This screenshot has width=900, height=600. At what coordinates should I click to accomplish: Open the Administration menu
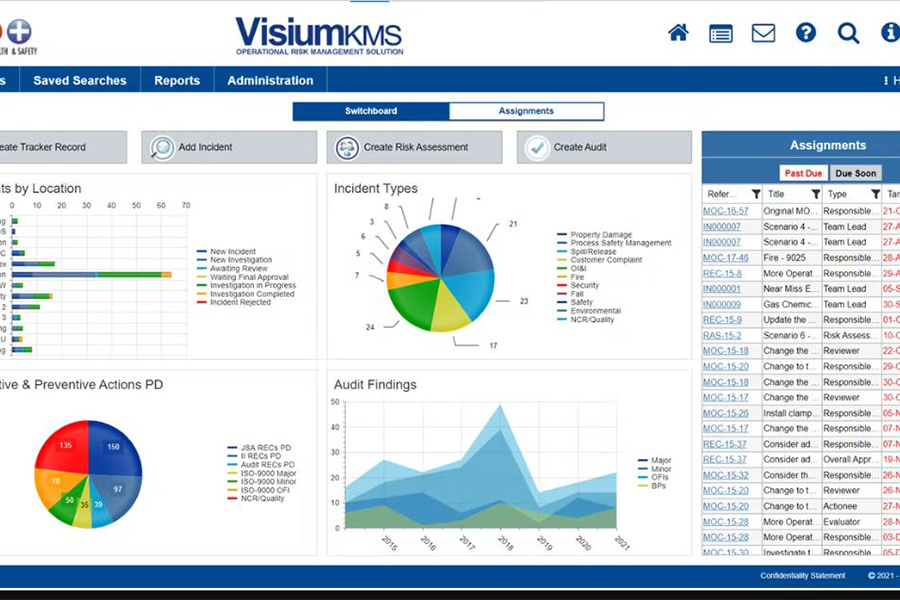(x=270, y=80)
